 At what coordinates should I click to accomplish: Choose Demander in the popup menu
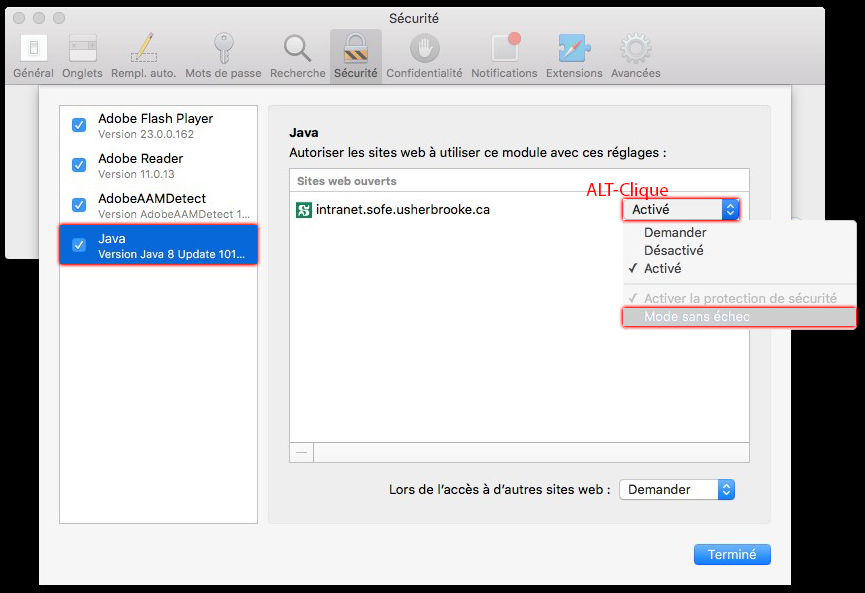[675, 232]
